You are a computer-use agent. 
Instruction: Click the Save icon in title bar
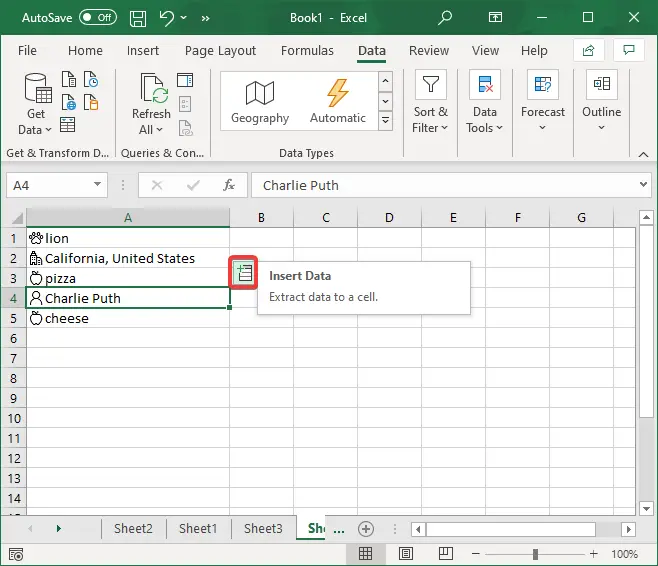click(x=138, y=18)
